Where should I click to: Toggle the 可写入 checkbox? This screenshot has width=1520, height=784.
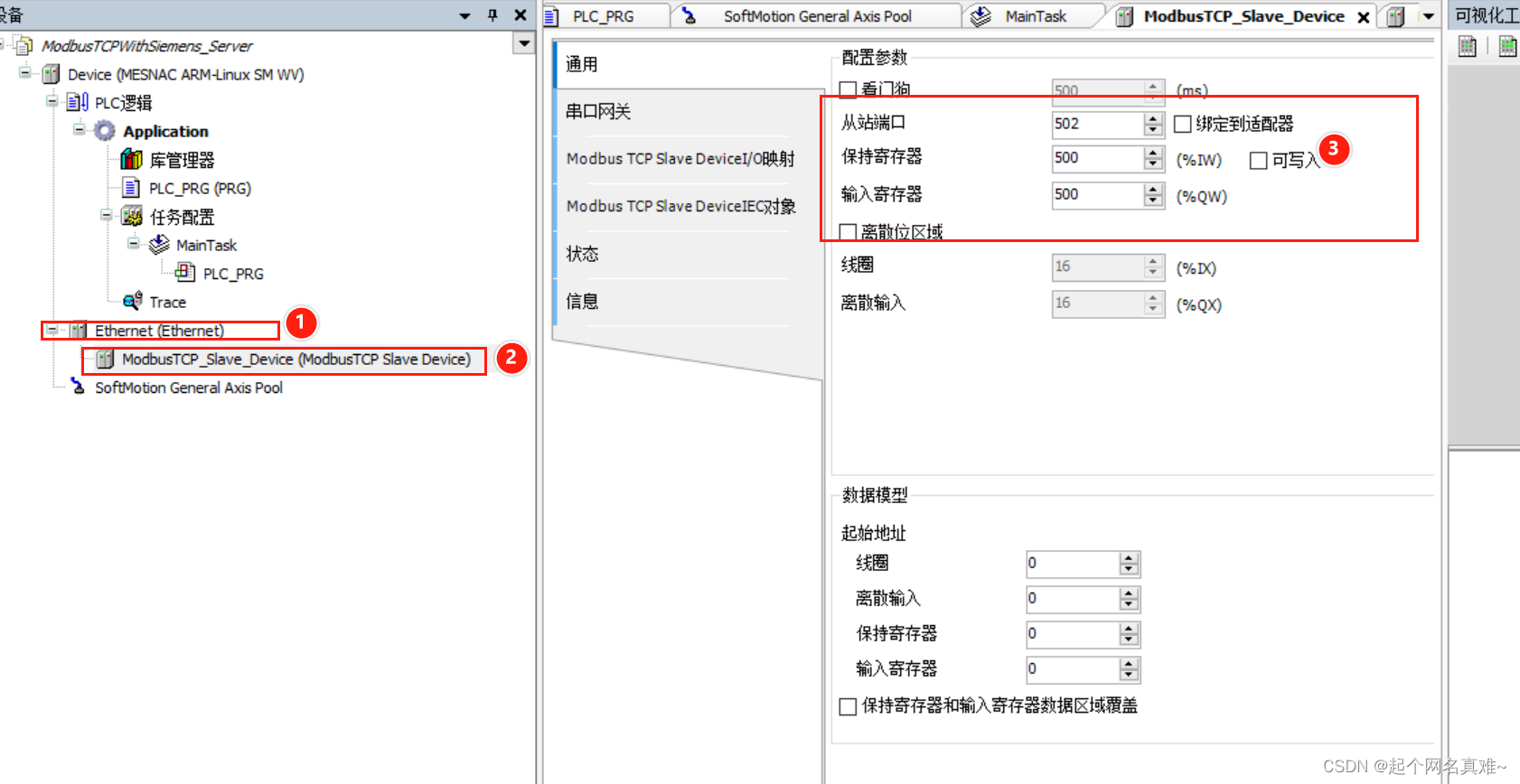pyautogui.click(x=1258, y=161)
